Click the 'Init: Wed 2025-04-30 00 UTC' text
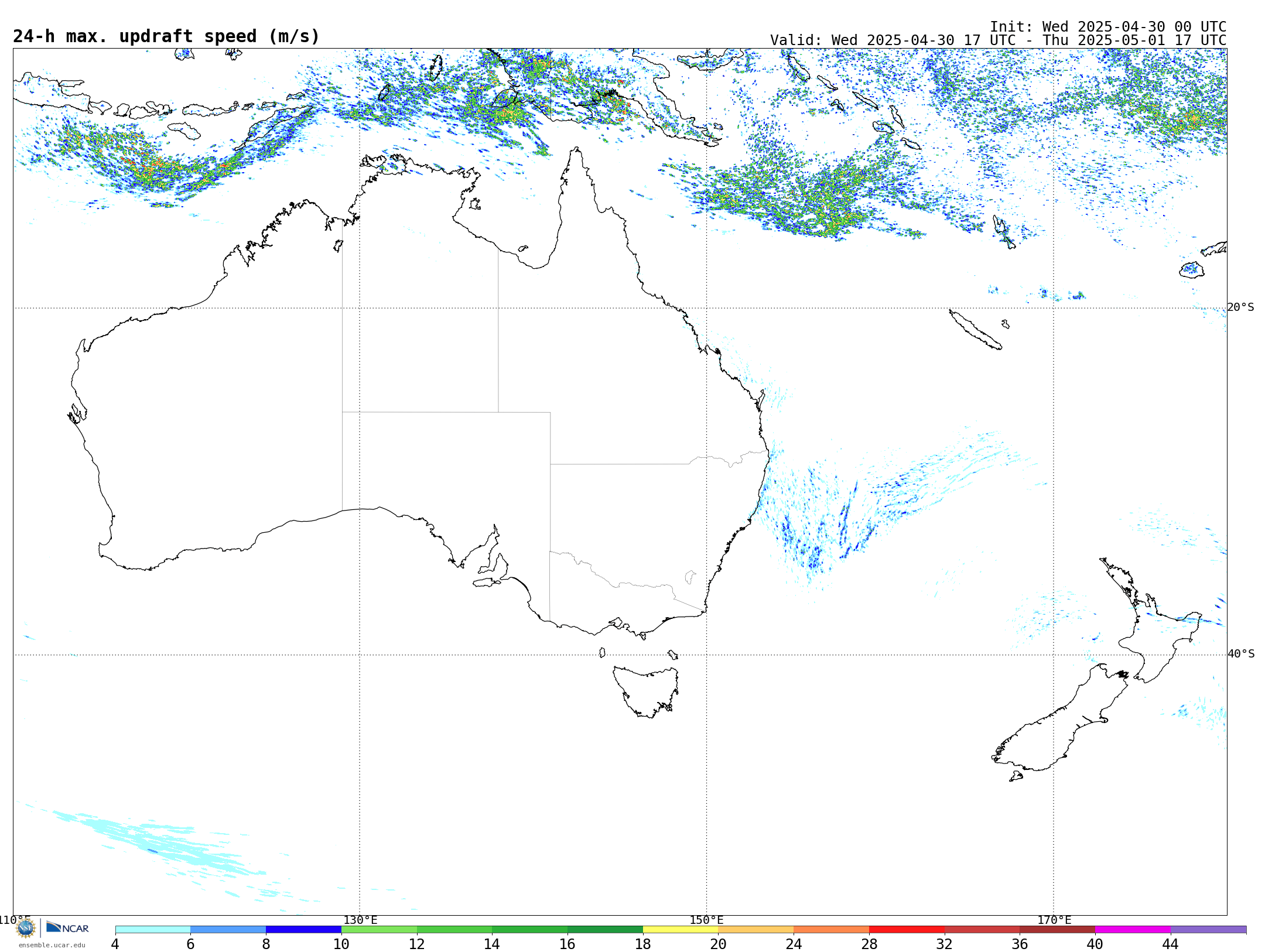This screenshot has height=952, width=1265. (x=1108, y=27)
